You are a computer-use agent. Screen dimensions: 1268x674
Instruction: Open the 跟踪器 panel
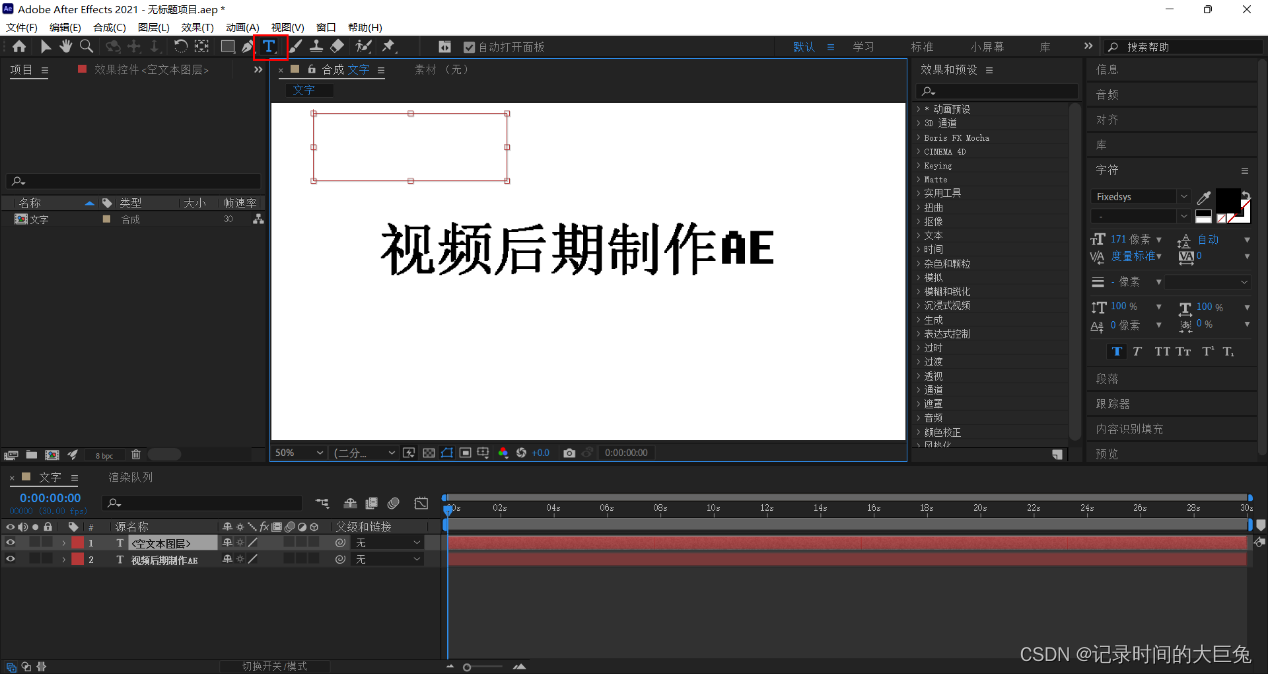coord(1113,404)
